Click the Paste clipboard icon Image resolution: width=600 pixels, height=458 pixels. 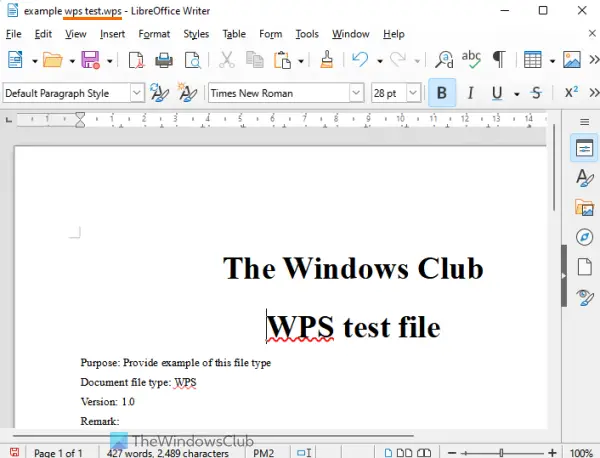(282, 60)
